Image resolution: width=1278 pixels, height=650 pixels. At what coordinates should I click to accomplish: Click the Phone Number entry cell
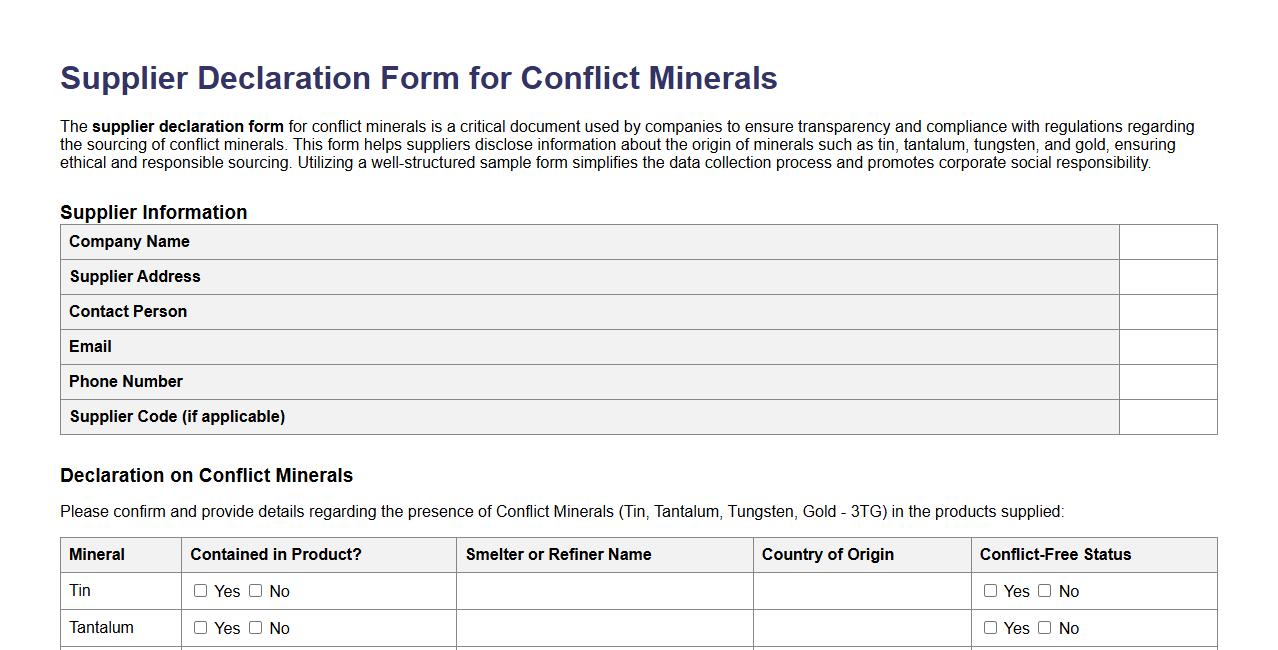[1167, 381]
